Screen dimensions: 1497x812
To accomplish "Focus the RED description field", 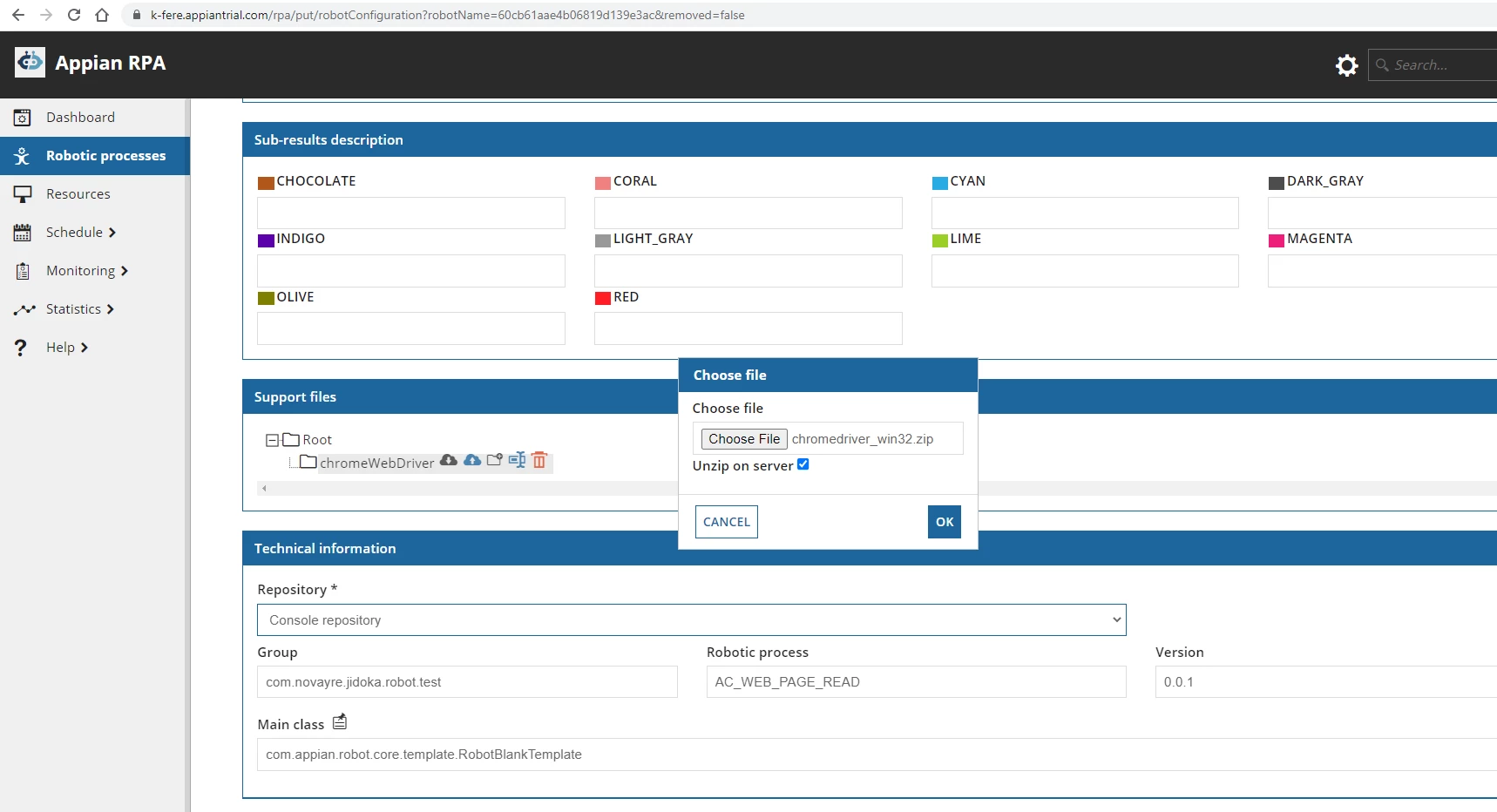I will [748, 328].
